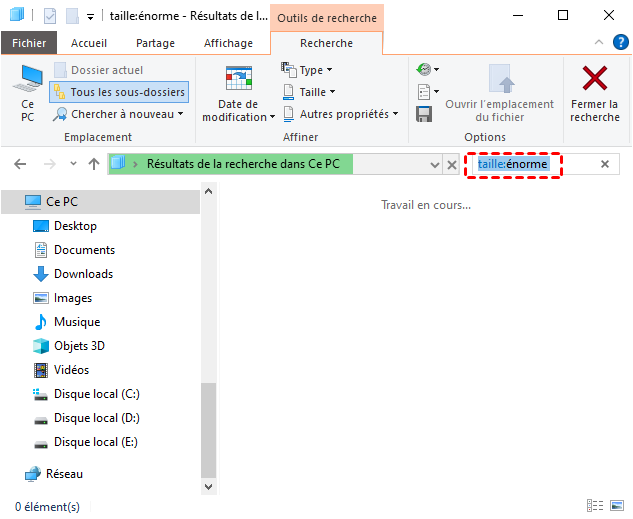Click Outils de recherche contextual tab

tap(327, 18)
